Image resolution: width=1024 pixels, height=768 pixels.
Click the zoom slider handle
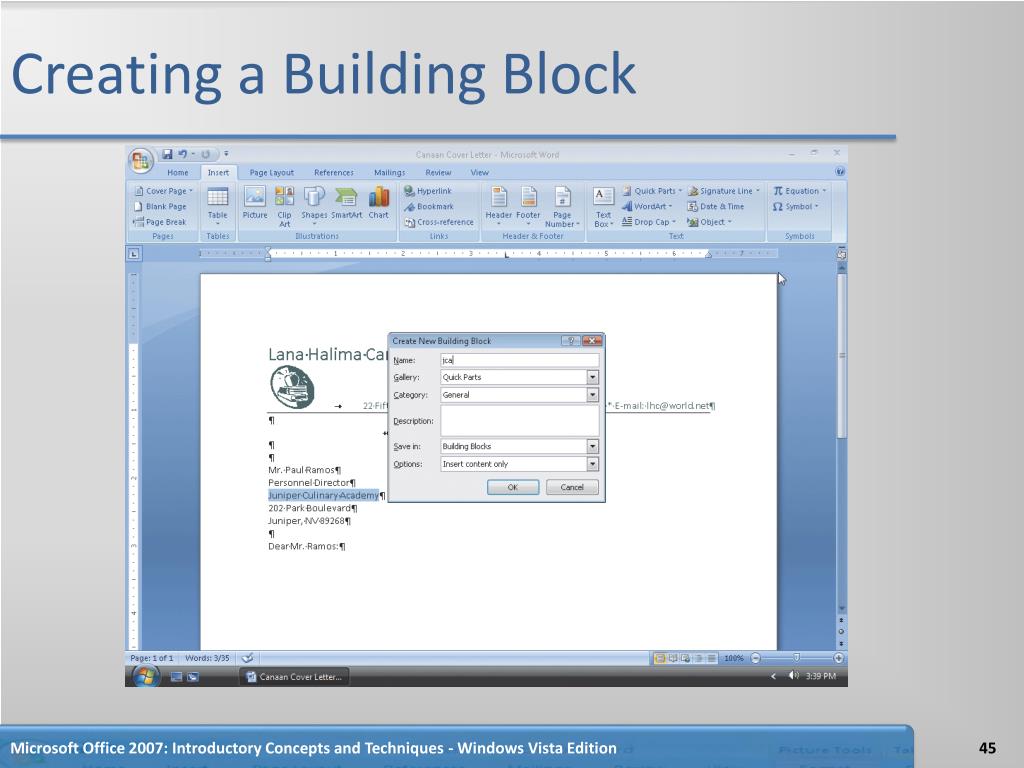pyautogui.click(x=796, y=658)
